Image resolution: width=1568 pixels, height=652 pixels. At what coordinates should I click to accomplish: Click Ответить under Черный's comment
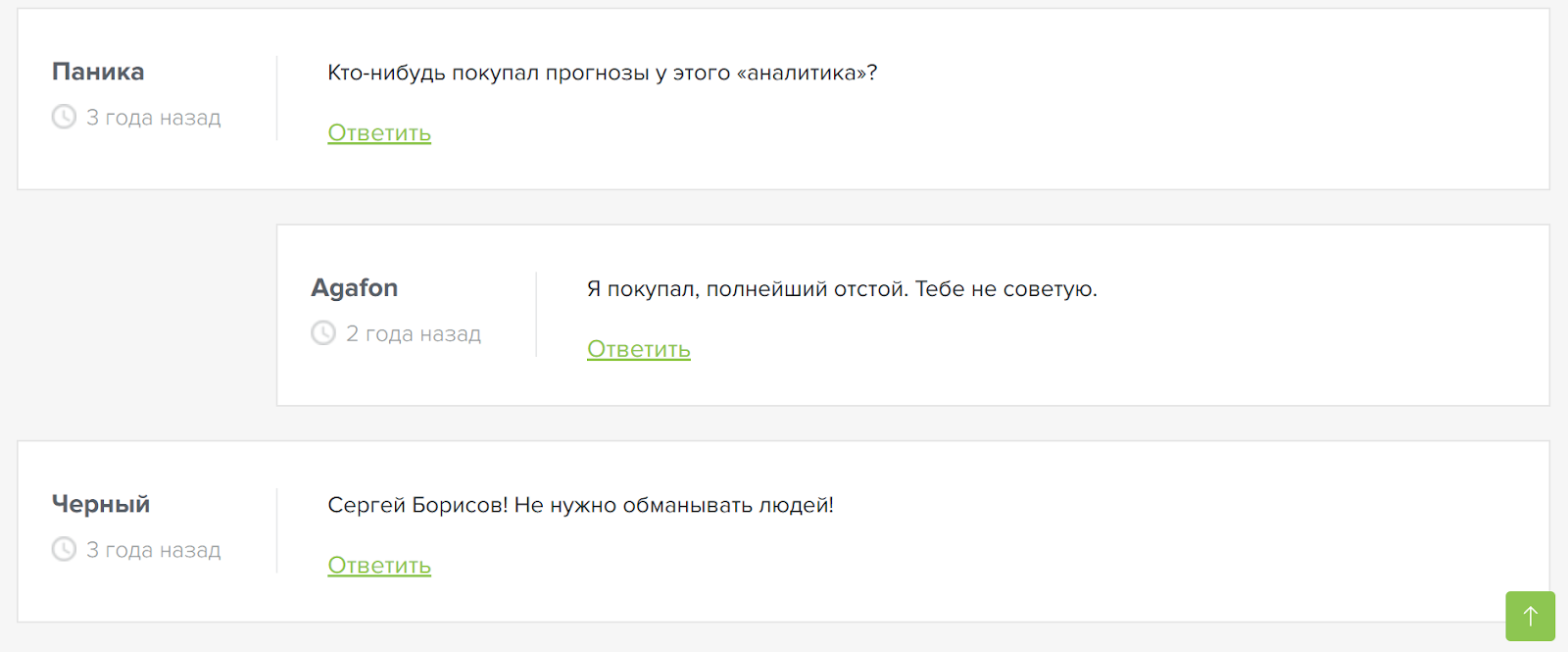point(378,566)
